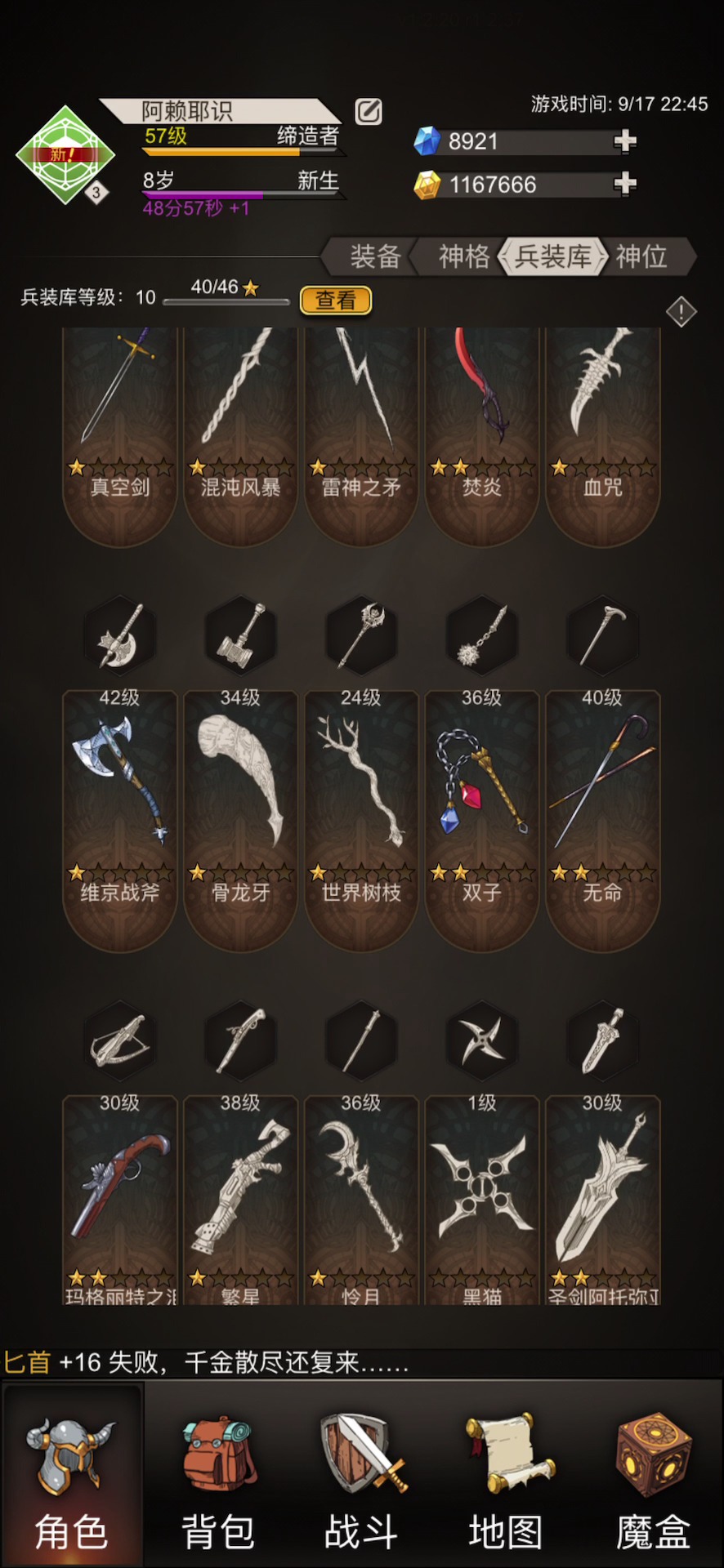Viewport: 724px width, 1568px height.
Task: Switch to the 装备 tab
Action: 375,256
